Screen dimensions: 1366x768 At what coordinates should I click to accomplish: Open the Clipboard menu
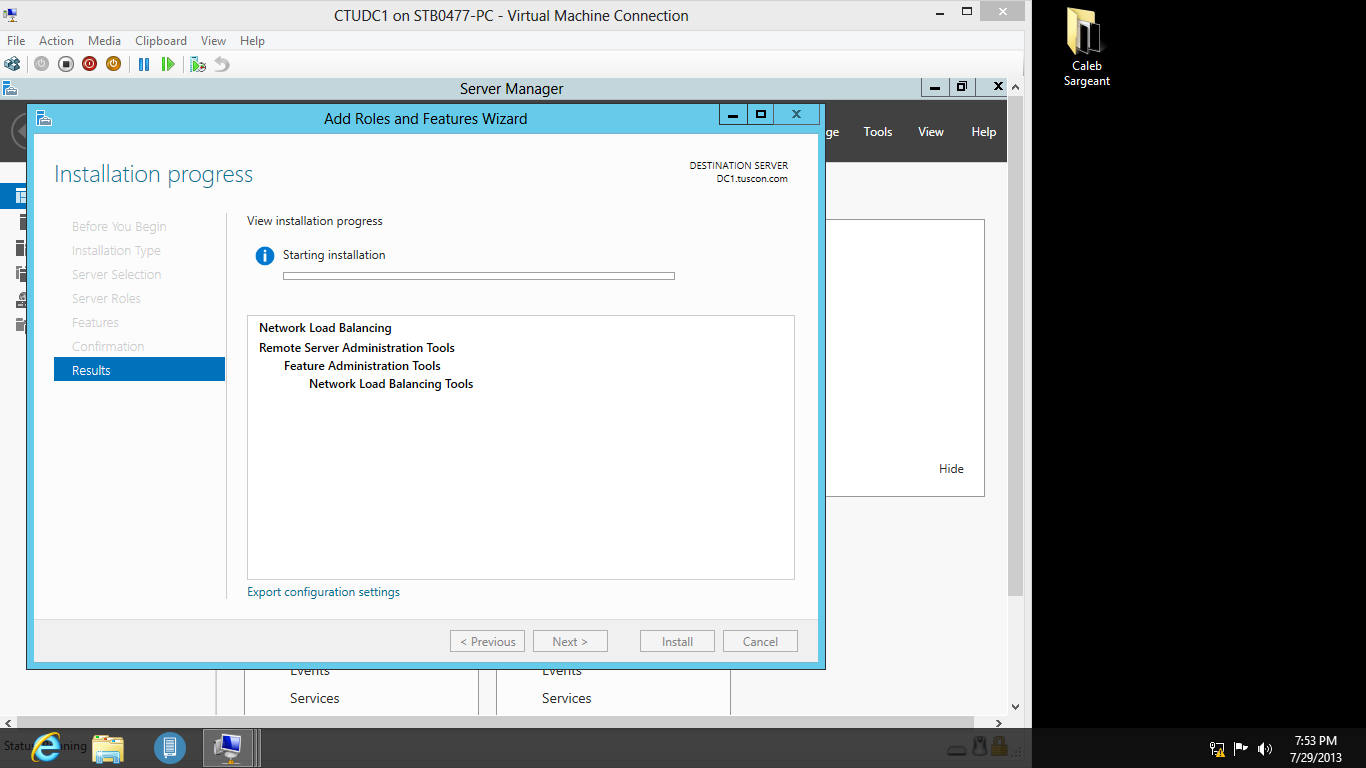tap(161, 41)
